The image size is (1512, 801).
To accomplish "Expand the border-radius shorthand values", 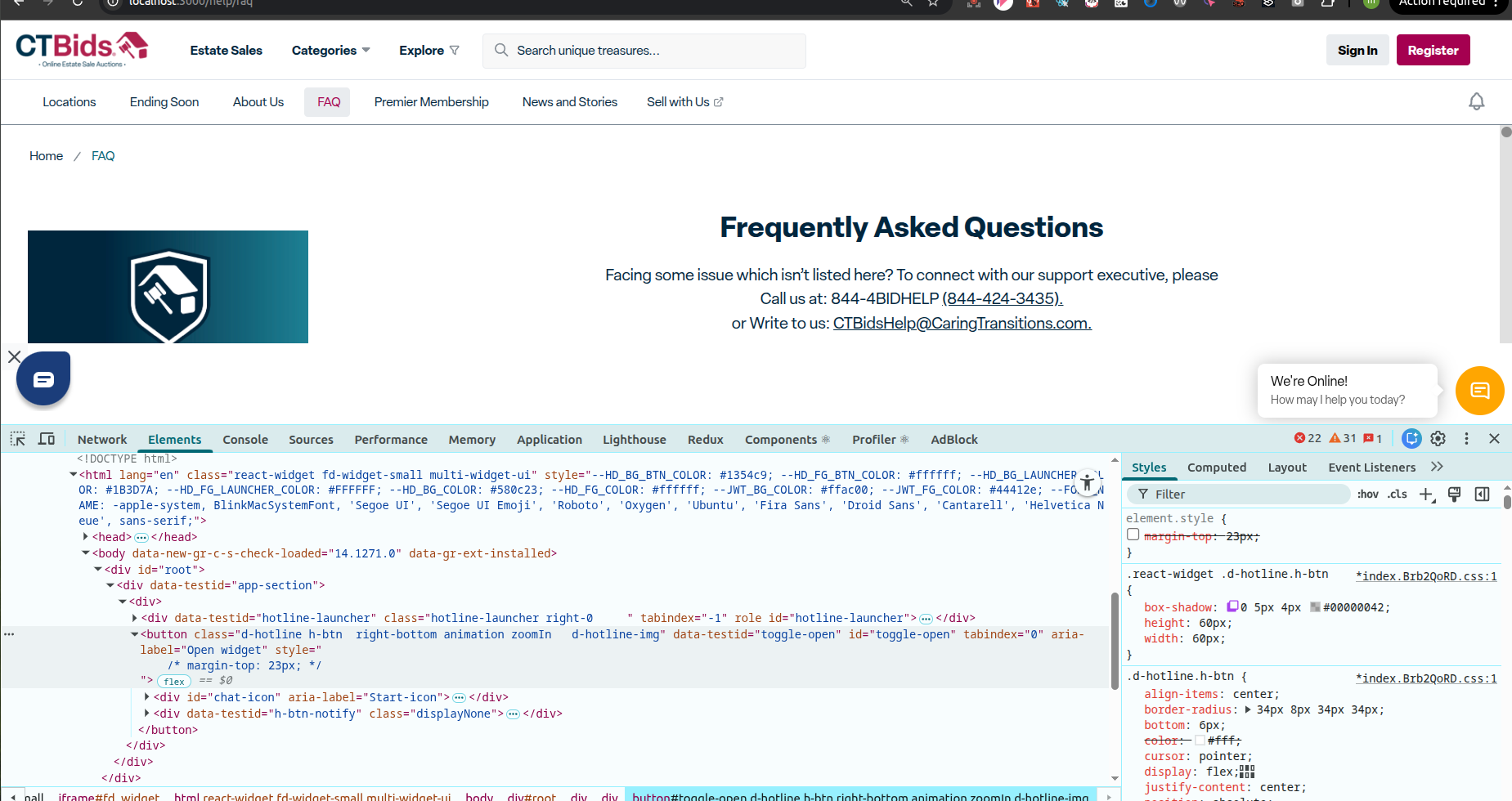I will click(1248, 709).
